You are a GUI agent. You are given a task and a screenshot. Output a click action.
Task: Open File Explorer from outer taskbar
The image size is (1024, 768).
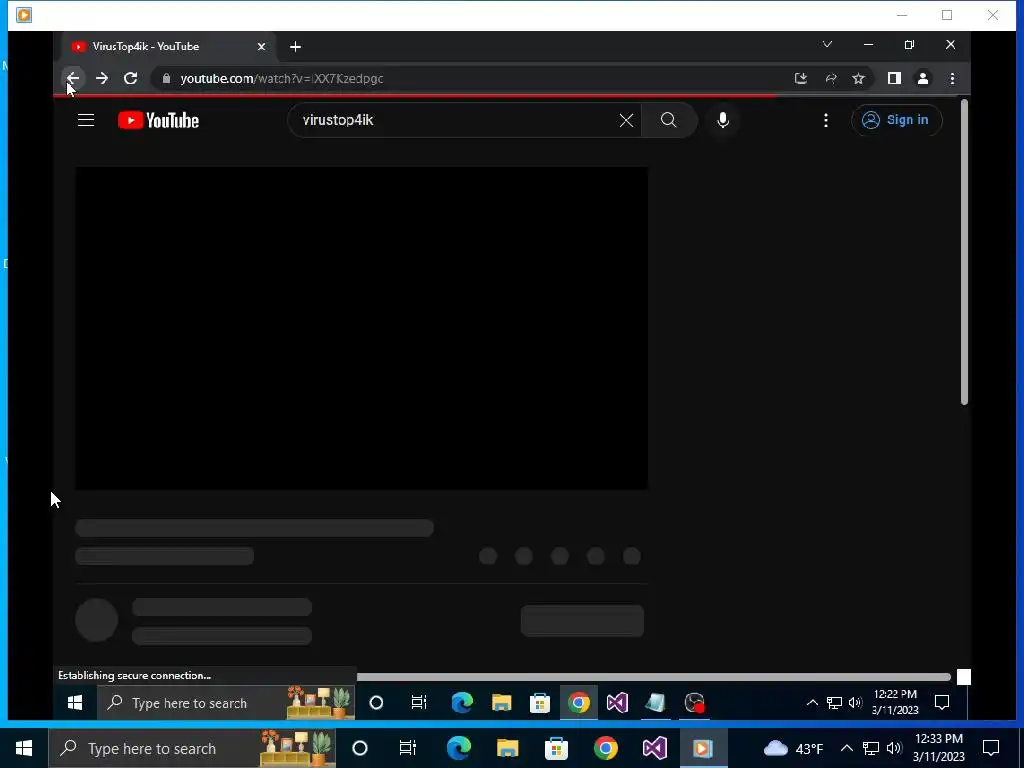coord(507,748)
